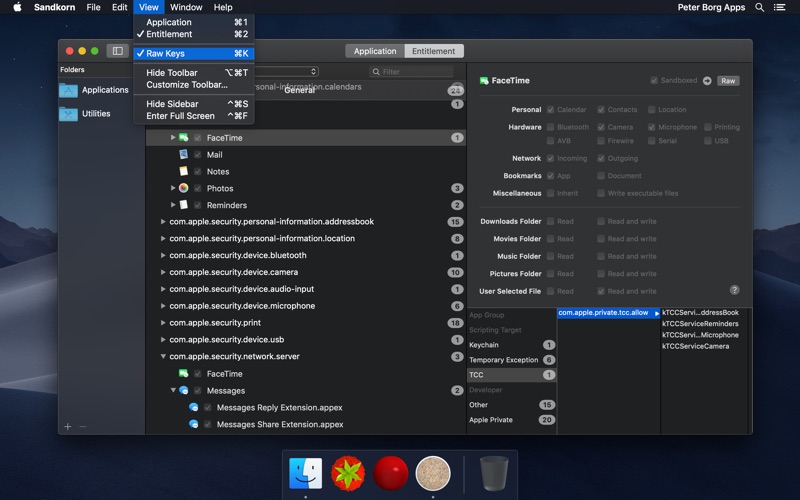Open the Apple menu

click(x=17, y=7)
